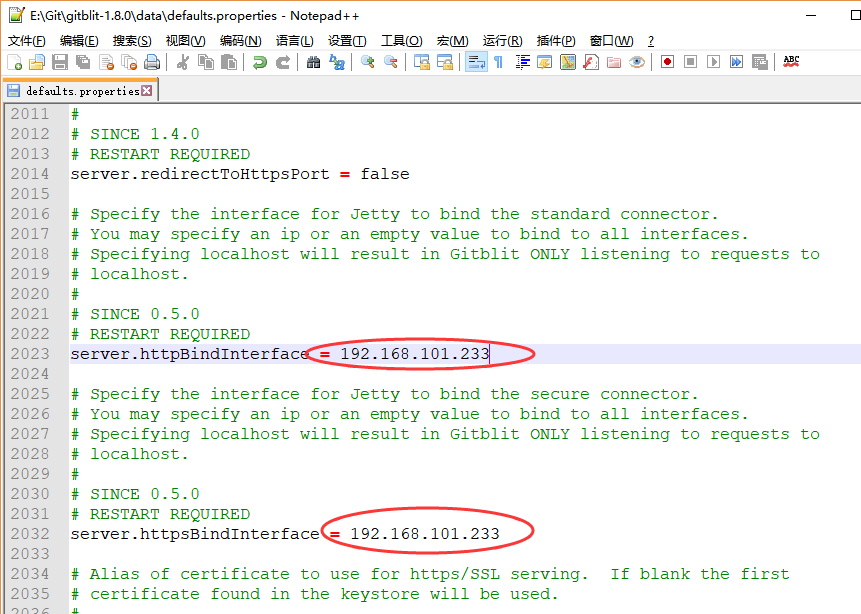Open the Function List panel
Image resolution: width=861 pixels, height=614 pixels.
pyautogui.click(x=591, y=63)
